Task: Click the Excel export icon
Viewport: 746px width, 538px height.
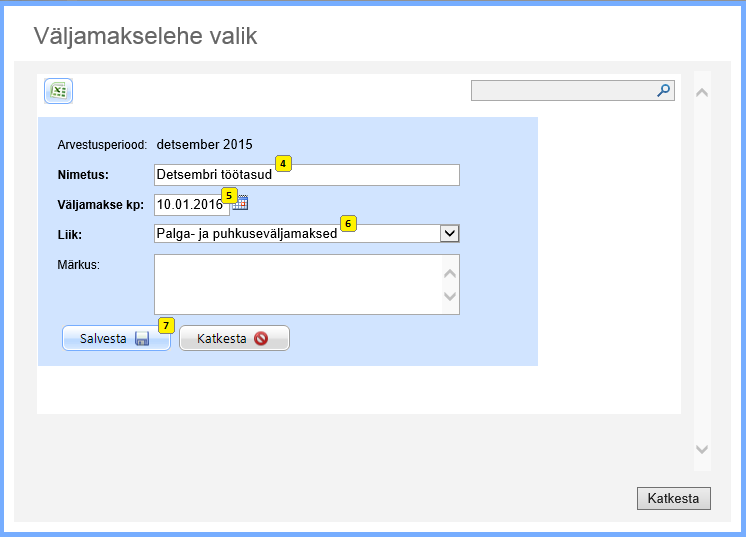Action: coord(58,91)
